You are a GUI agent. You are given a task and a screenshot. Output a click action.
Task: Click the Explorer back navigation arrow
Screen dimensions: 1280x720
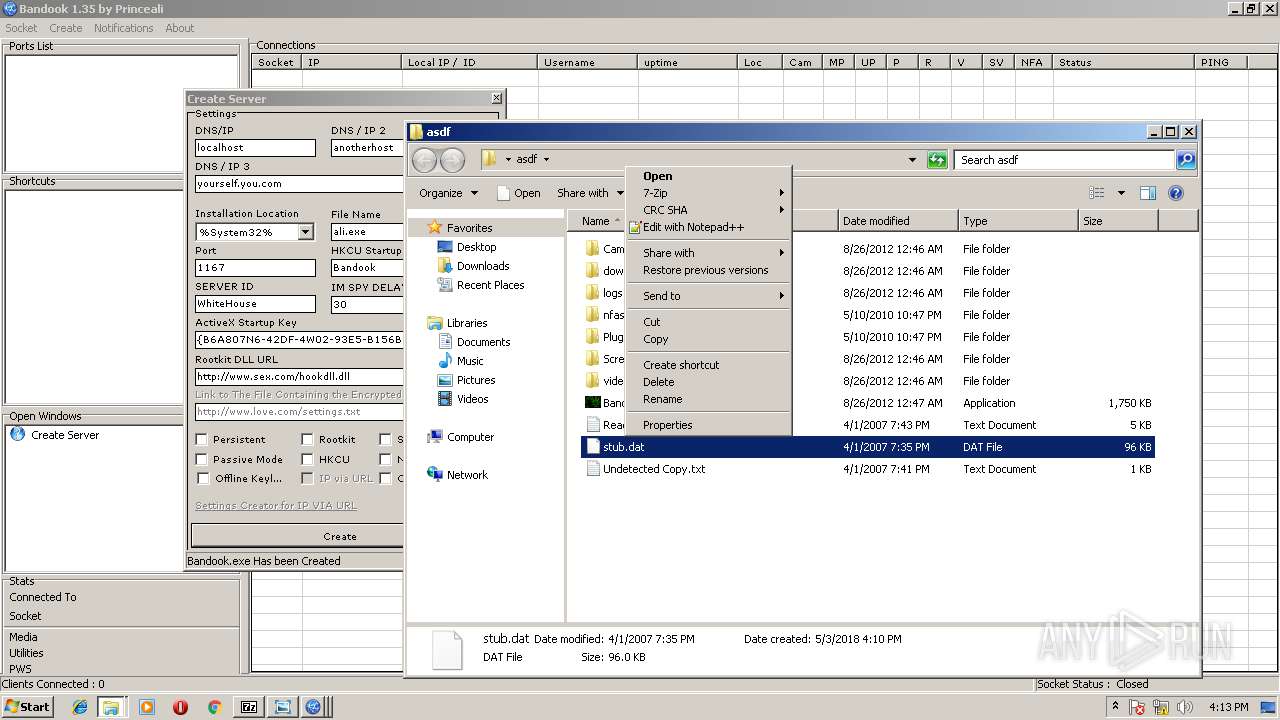point(424,160)
